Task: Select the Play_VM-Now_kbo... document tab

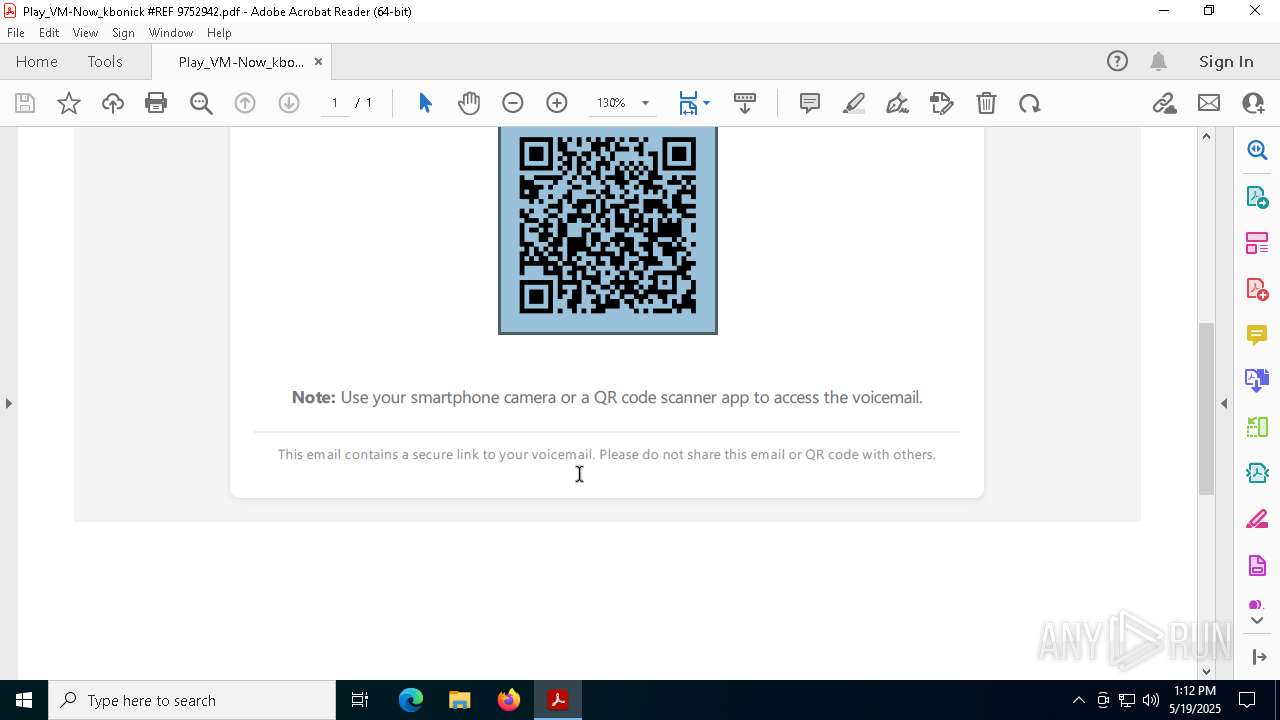Action: (241, 62)
